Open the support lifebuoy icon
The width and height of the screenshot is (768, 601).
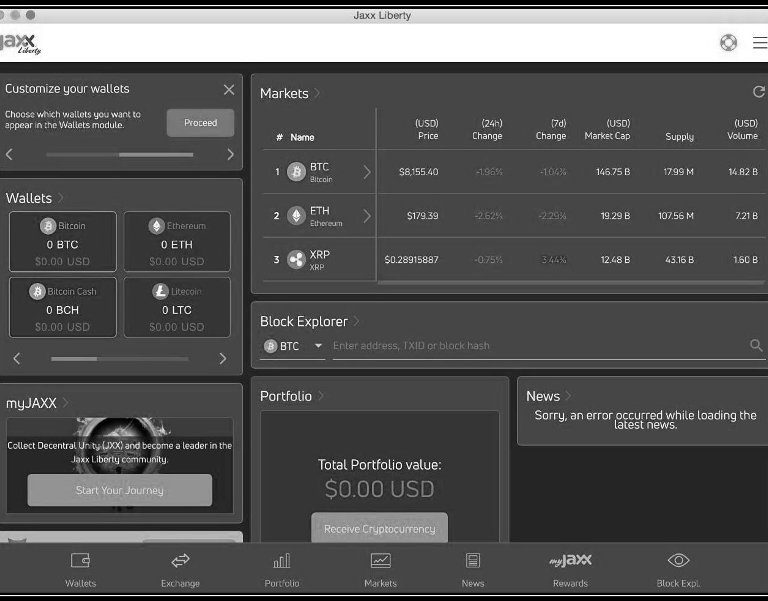pos(728,43)
